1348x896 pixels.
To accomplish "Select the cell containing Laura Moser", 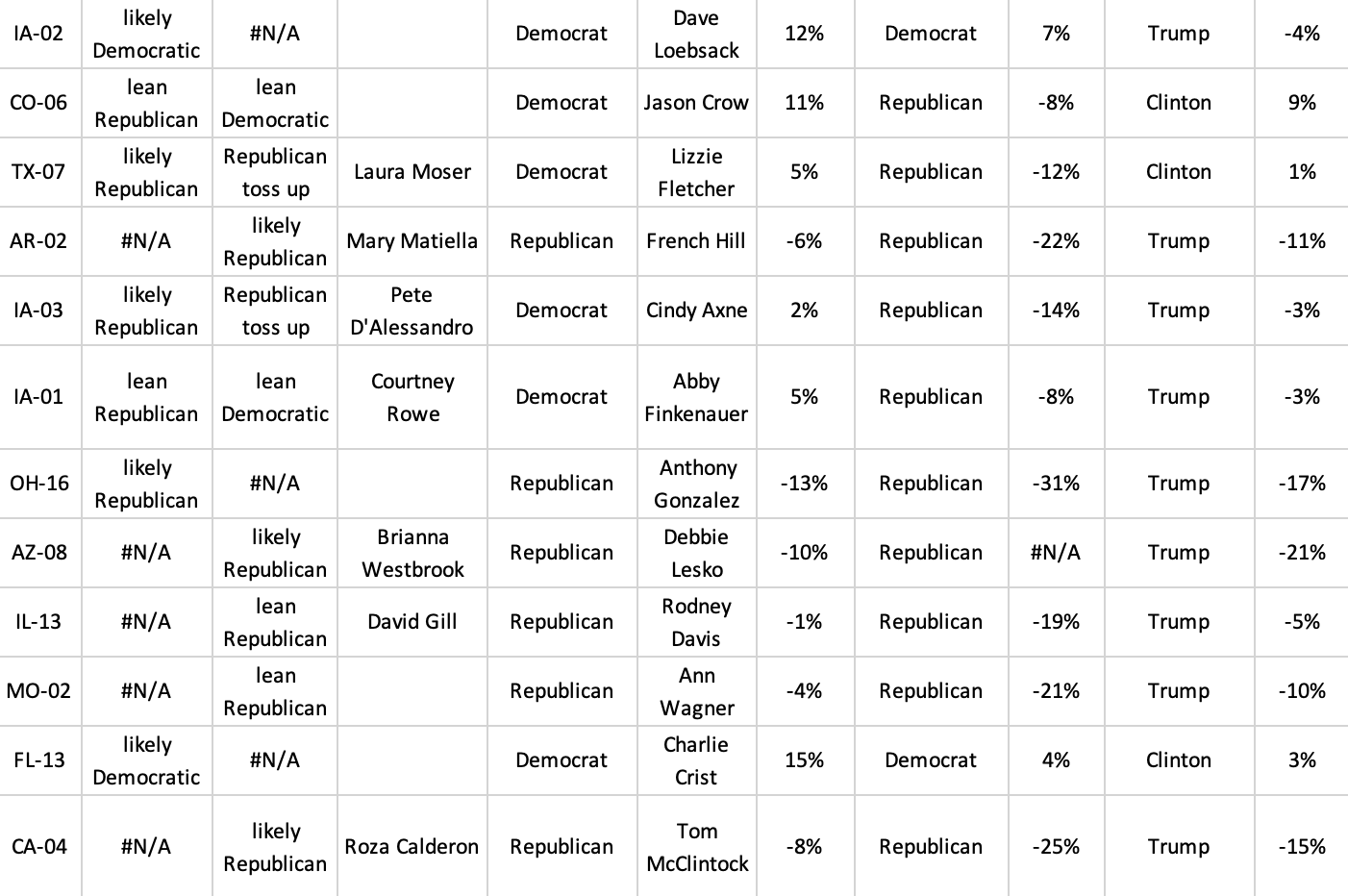I will [412, 172].
